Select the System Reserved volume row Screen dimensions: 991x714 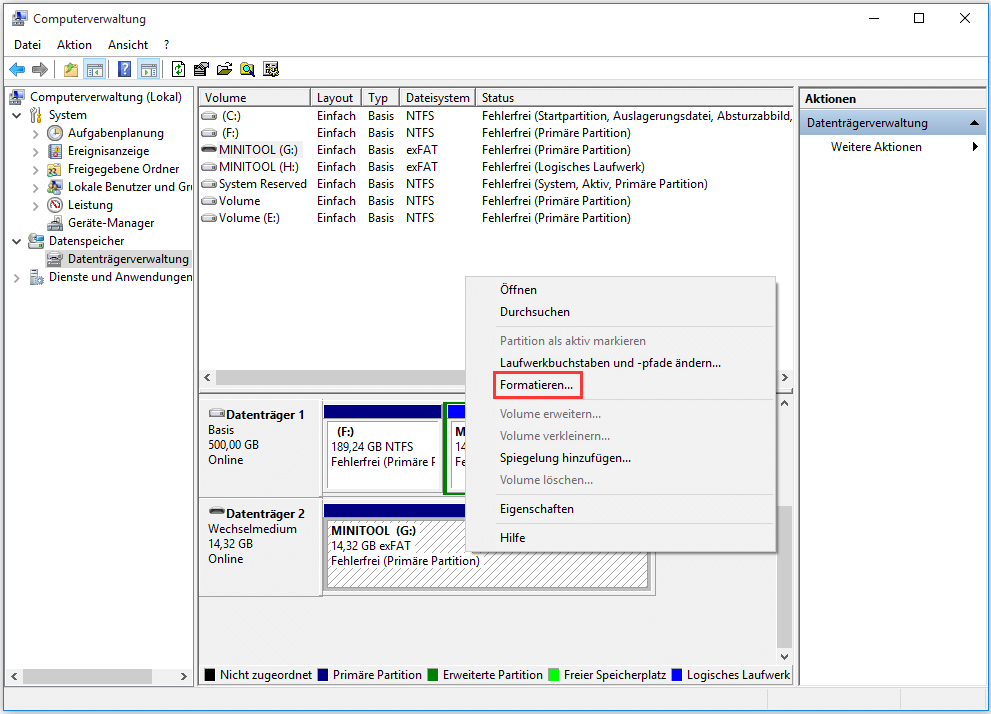coord(496,185)
